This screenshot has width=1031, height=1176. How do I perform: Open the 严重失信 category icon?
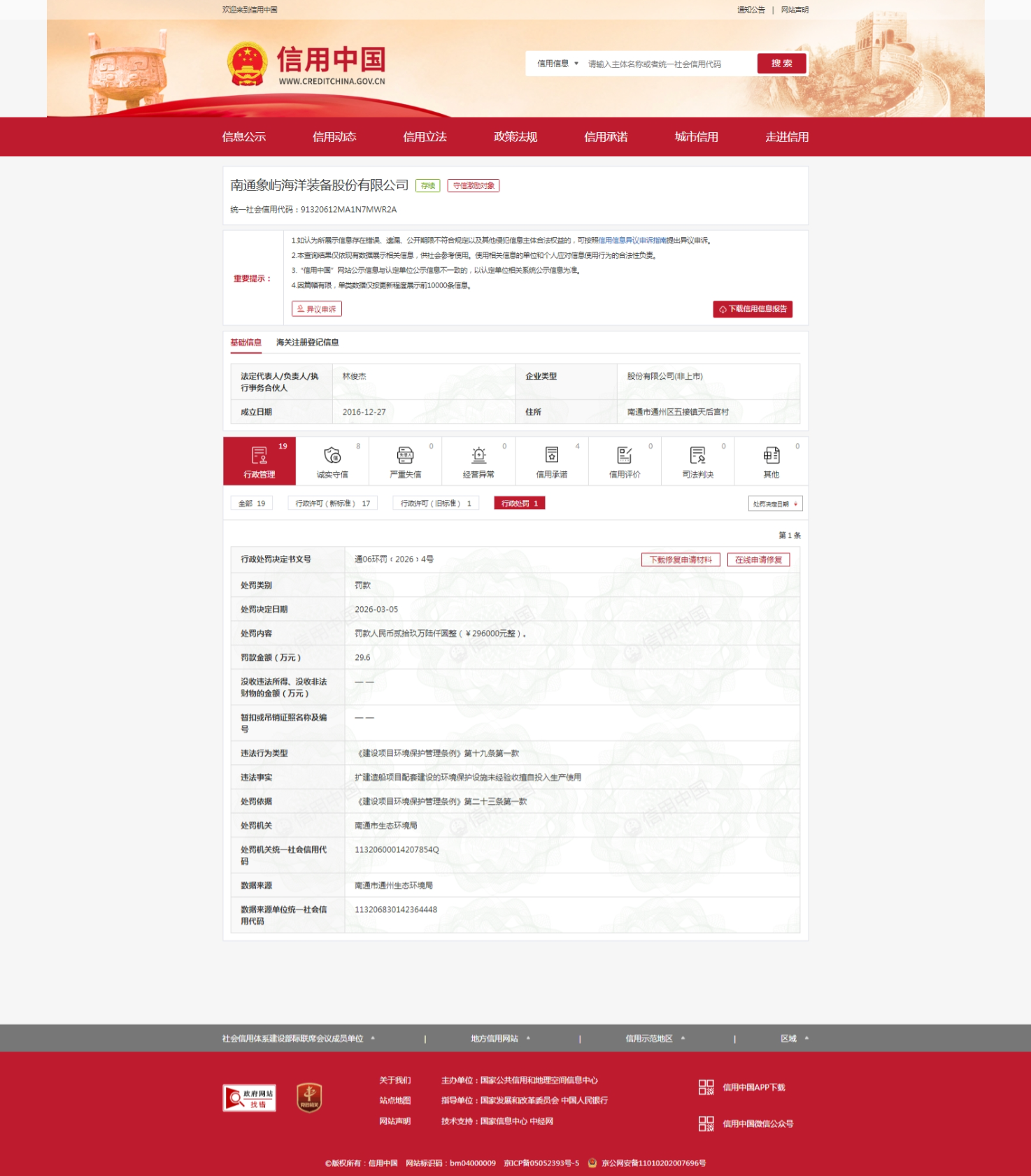[406, 455]
